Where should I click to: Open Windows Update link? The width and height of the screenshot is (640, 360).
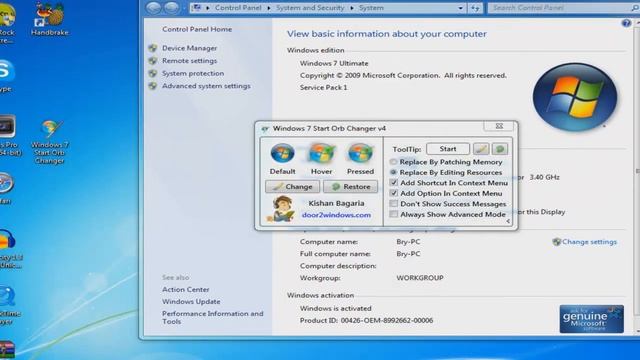(x=191, y=302)
